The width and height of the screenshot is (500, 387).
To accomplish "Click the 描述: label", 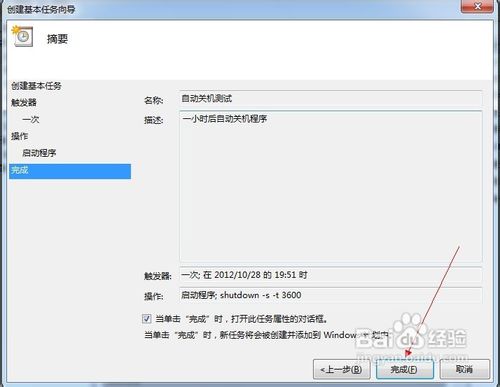I will pos(153,120).
